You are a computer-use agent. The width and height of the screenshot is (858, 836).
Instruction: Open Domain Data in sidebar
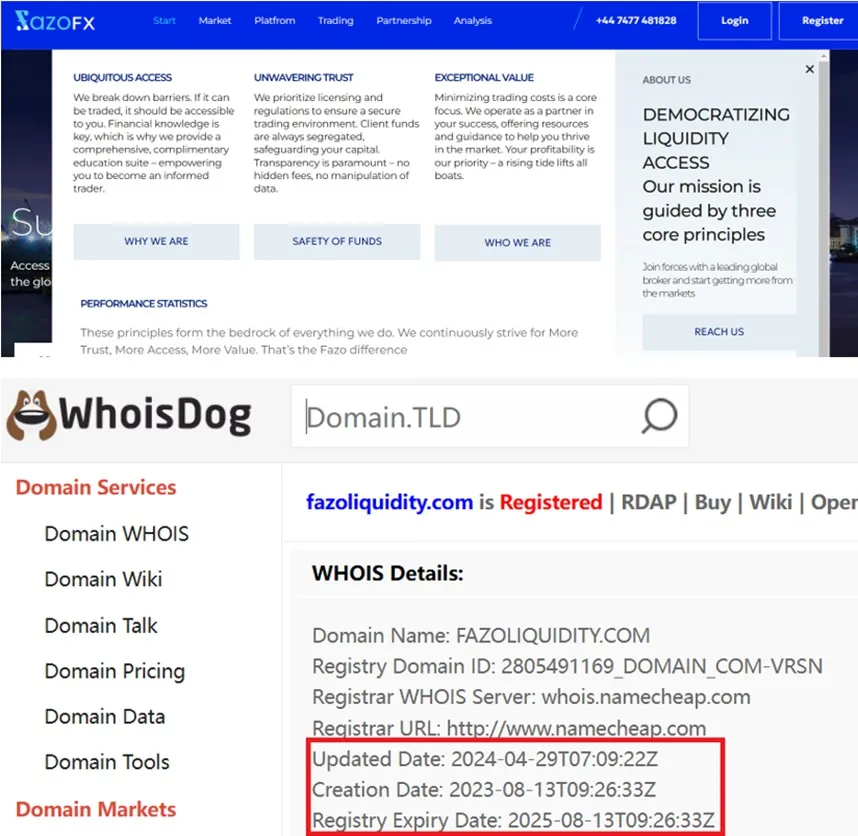(105, 717)
